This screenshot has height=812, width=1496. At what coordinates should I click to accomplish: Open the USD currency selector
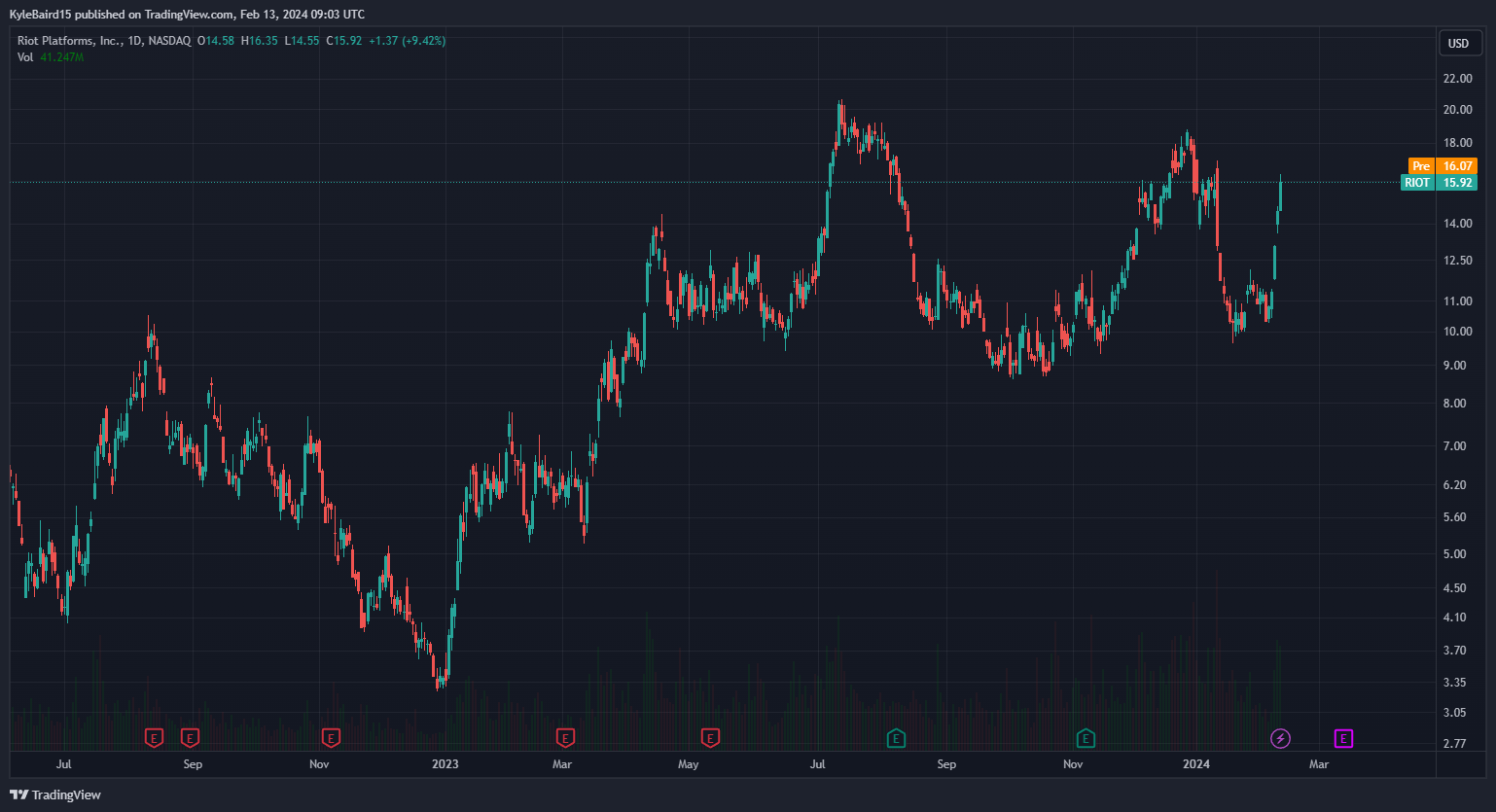[1458, 43]
